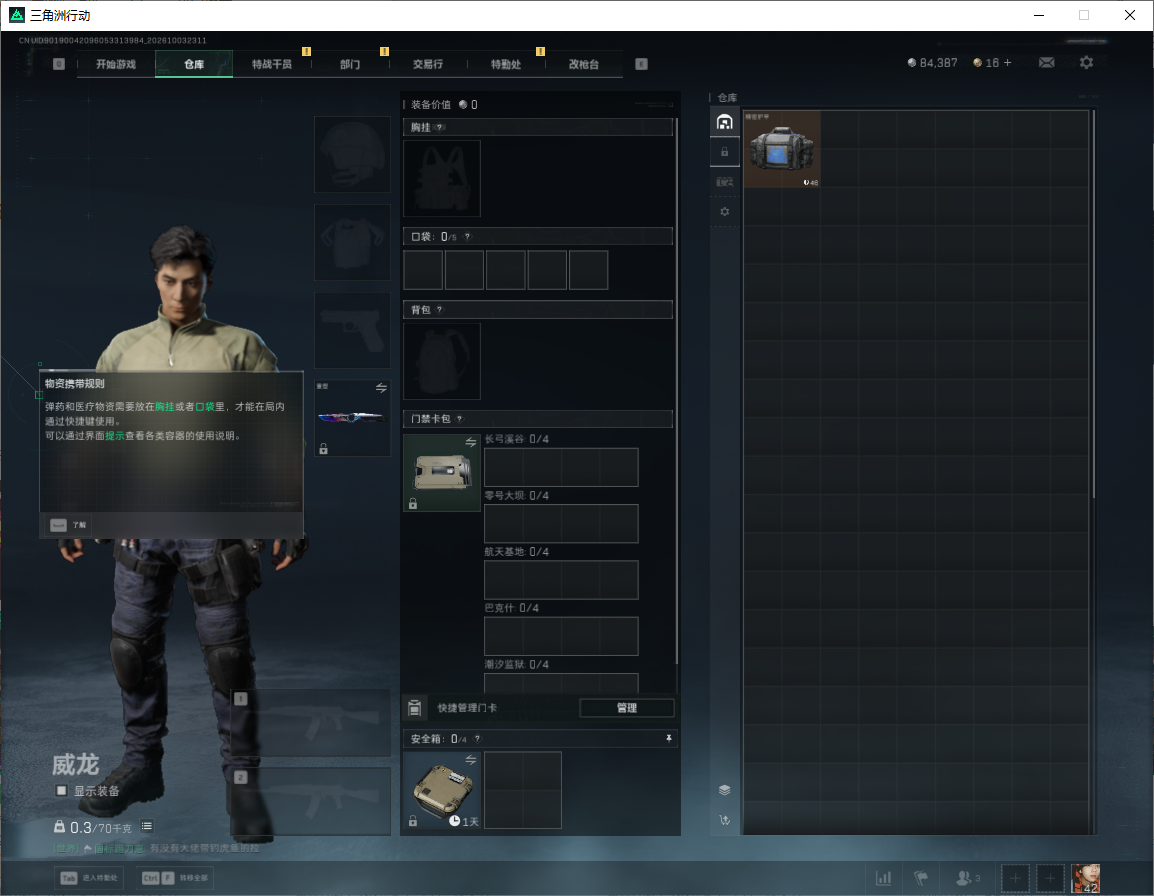This screenshot has width=1154, height=896.
Task: Click the first empty squad plus slot
Action: 1015,878
